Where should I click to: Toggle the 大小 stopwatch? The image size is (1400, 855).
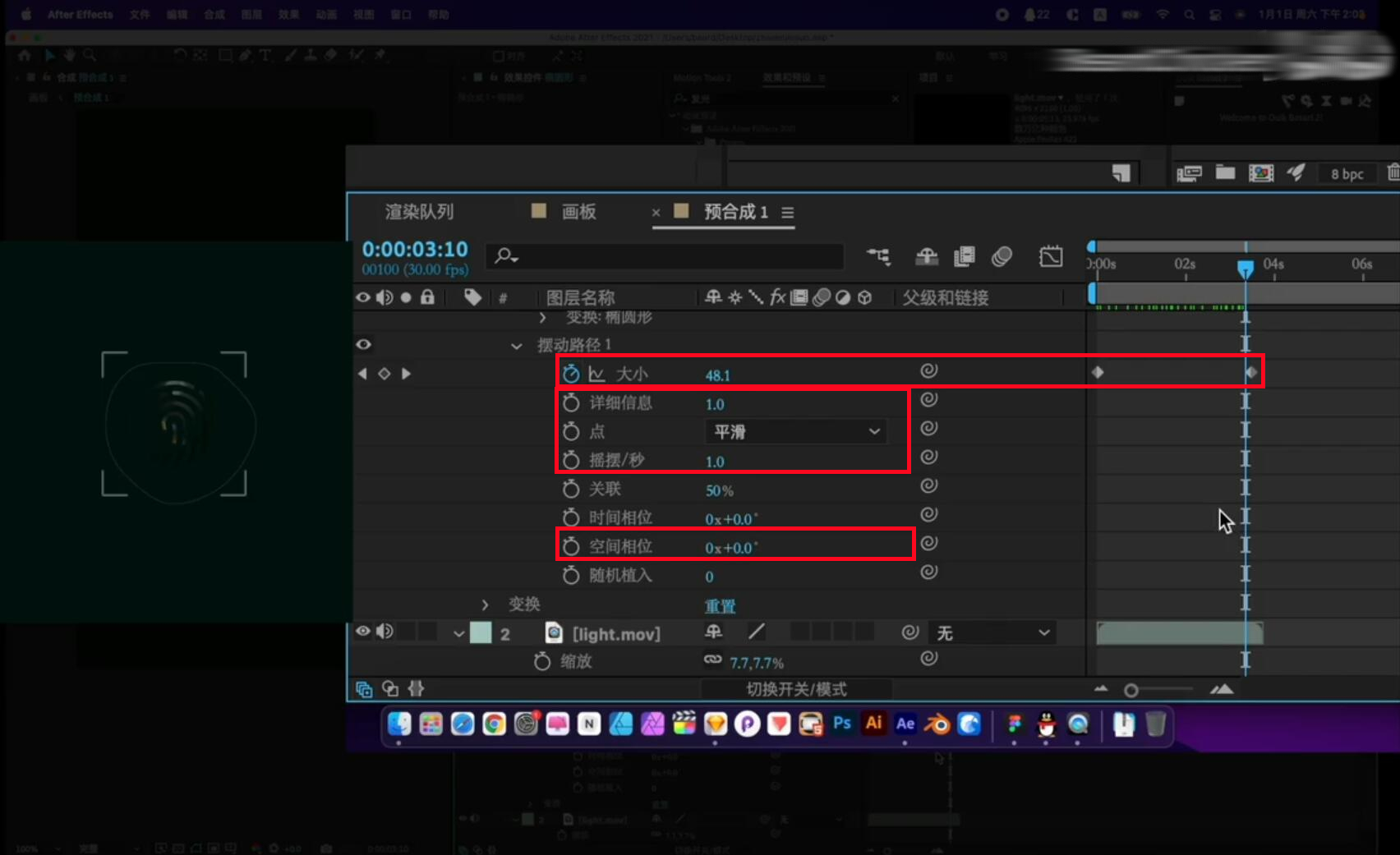coord(571,375)
